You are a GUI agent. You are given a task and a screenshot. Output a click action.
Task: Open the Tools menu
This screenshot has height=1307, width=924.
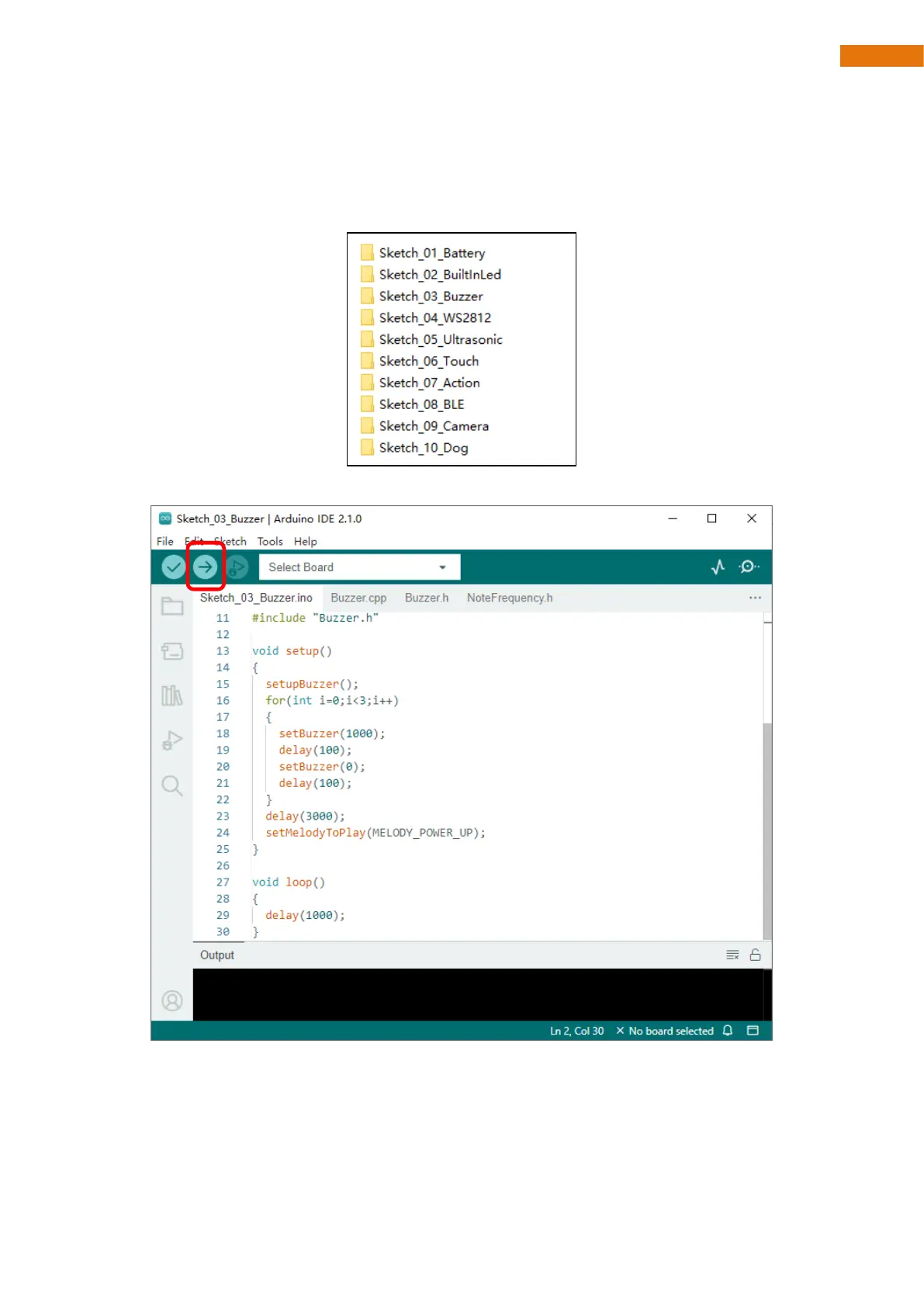pyautogui.click(x=270, y=542)
